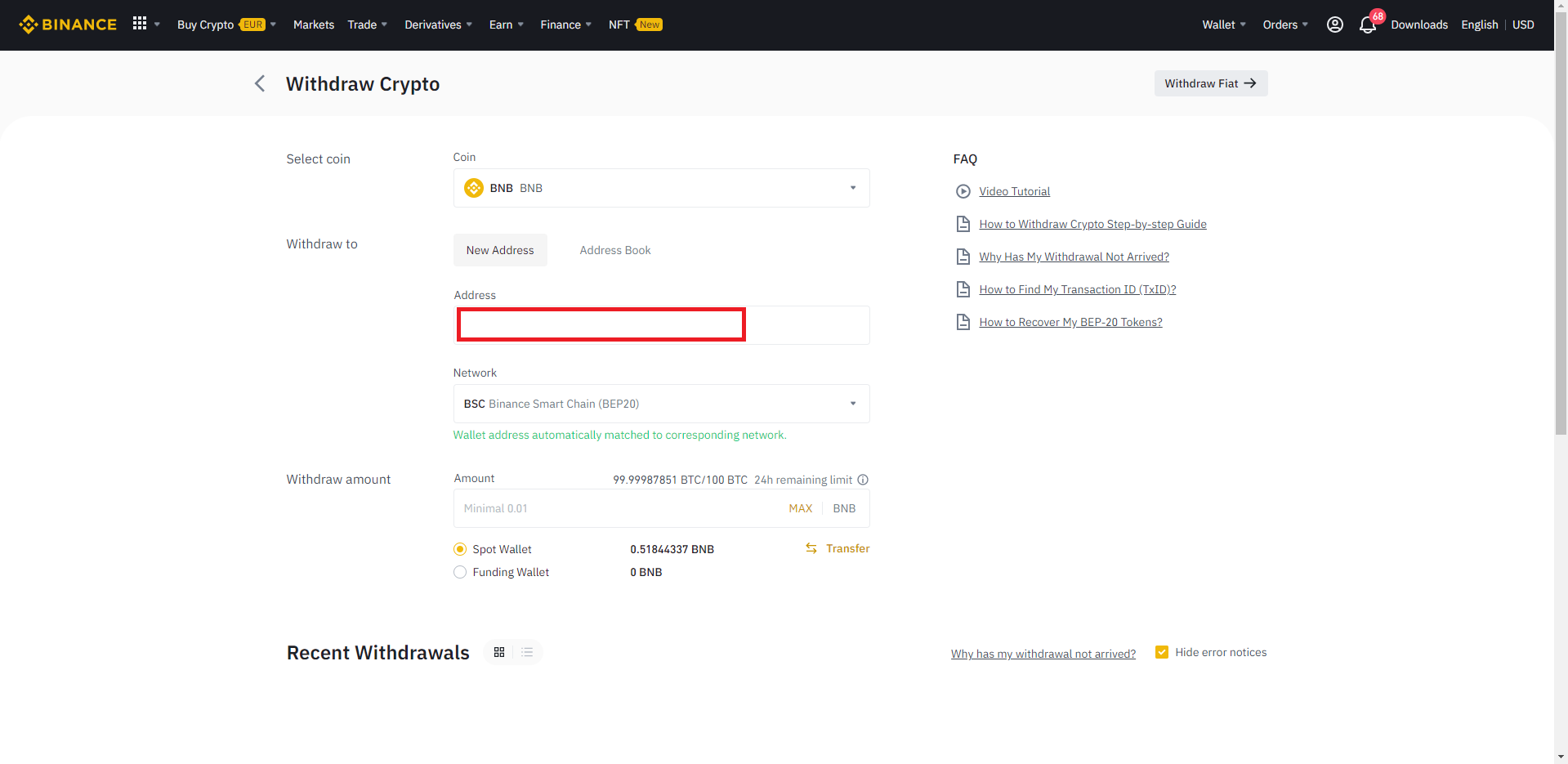Click document icon beside Transaction ID link
The width and height of the screenshot is (1568, 764).
963,289
